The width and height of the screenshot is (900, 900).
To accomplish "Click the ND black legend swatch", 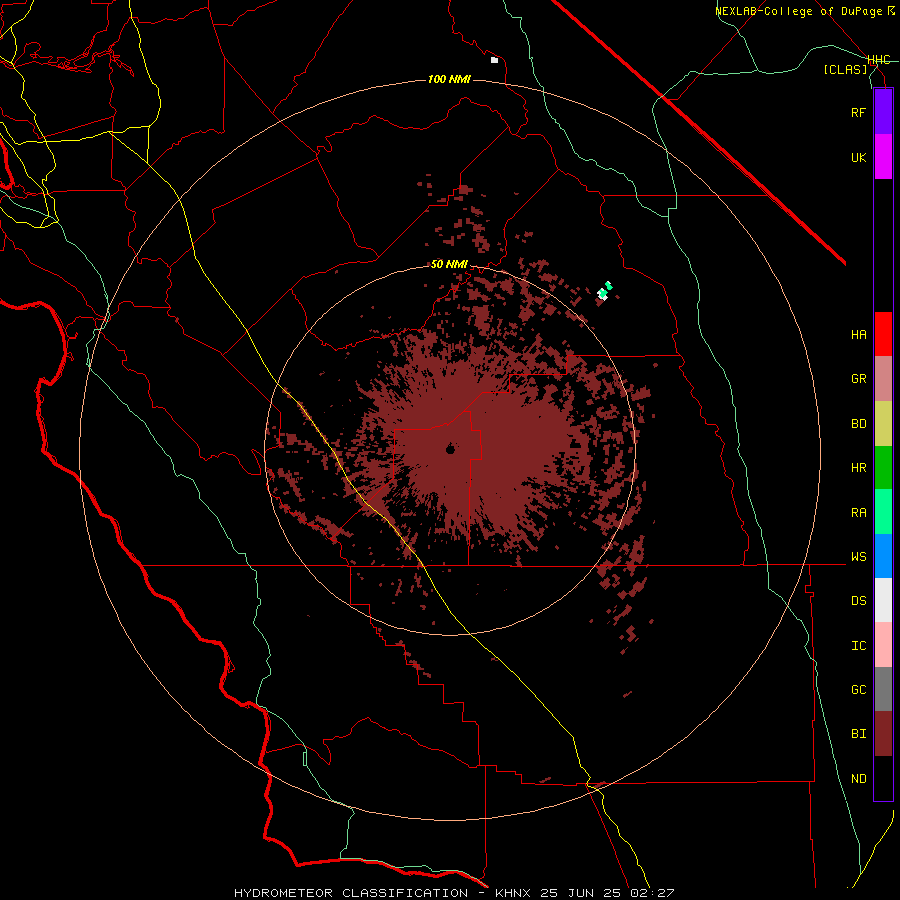I will click(x=883, y=778).
